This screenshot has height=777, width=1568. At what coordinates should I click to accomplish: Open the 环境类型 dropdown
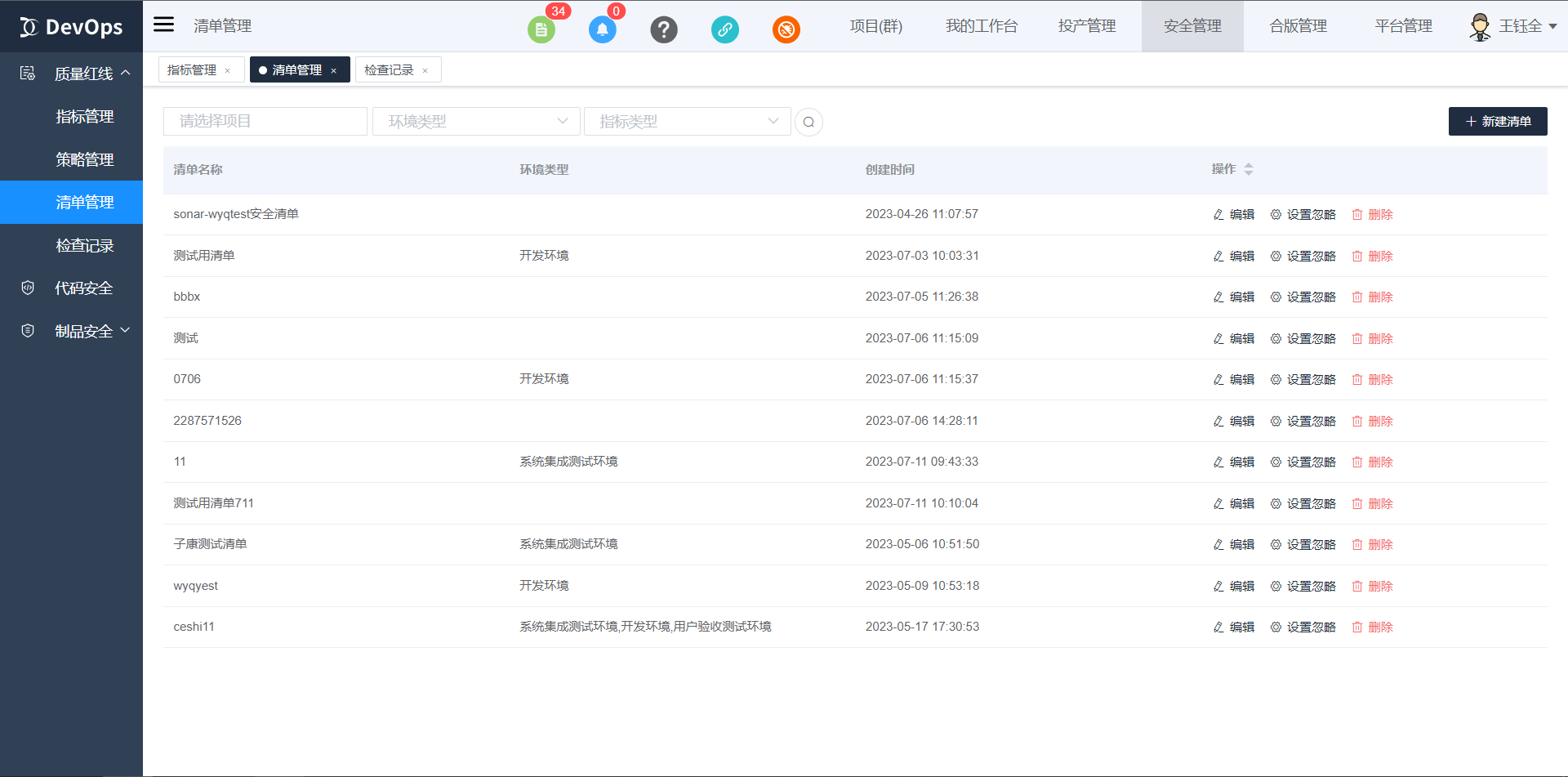(476, 122)
